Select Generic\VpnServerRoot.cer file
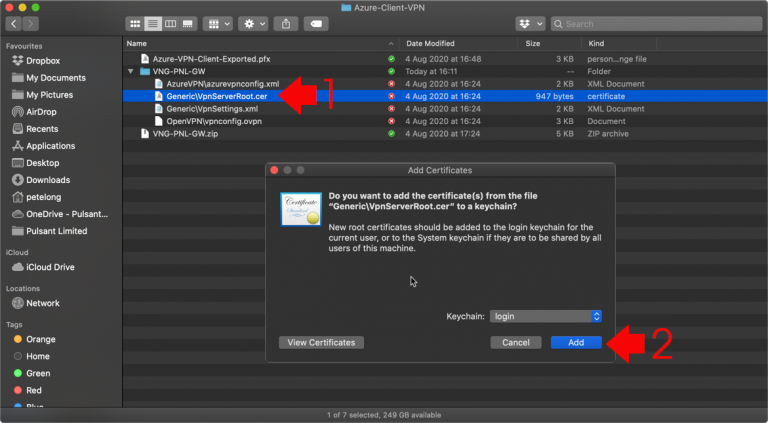768x423 pixels. click(216, 96)
